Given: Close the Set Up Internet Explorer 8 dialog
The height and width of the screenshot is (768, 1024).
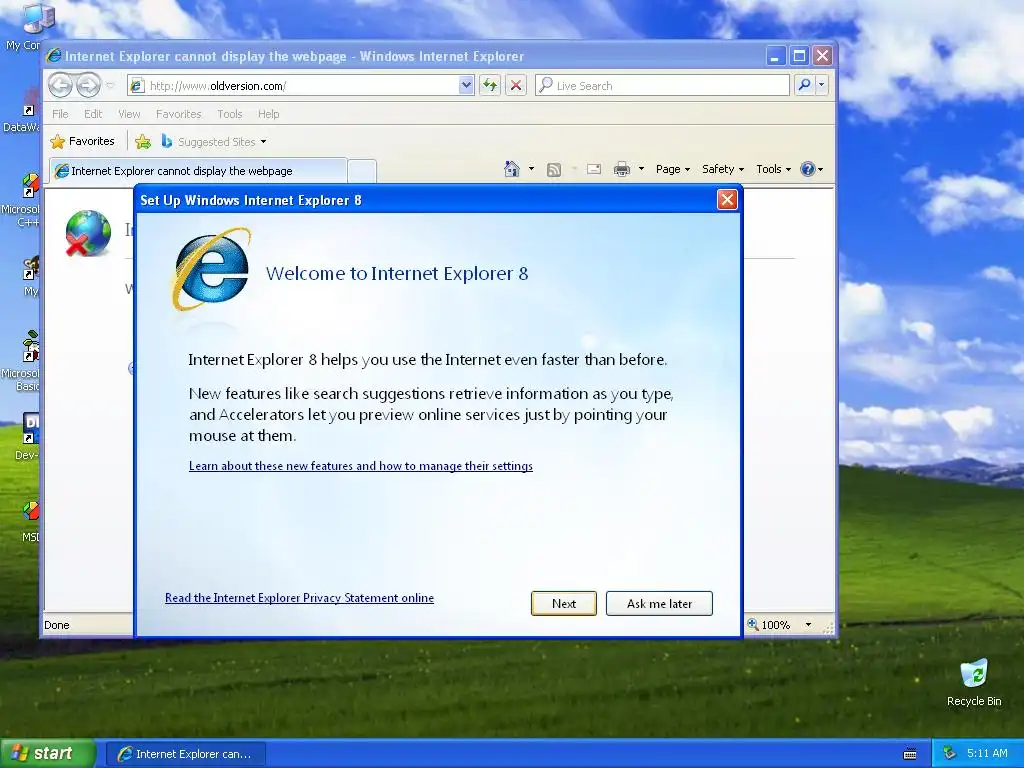Looking at the screenshot, I should [727, 200].
